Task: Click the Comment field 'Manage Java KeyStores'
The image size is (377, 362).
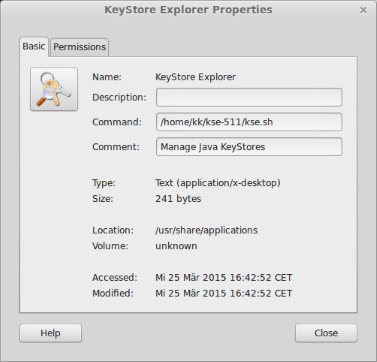Action: pos(249,147)
